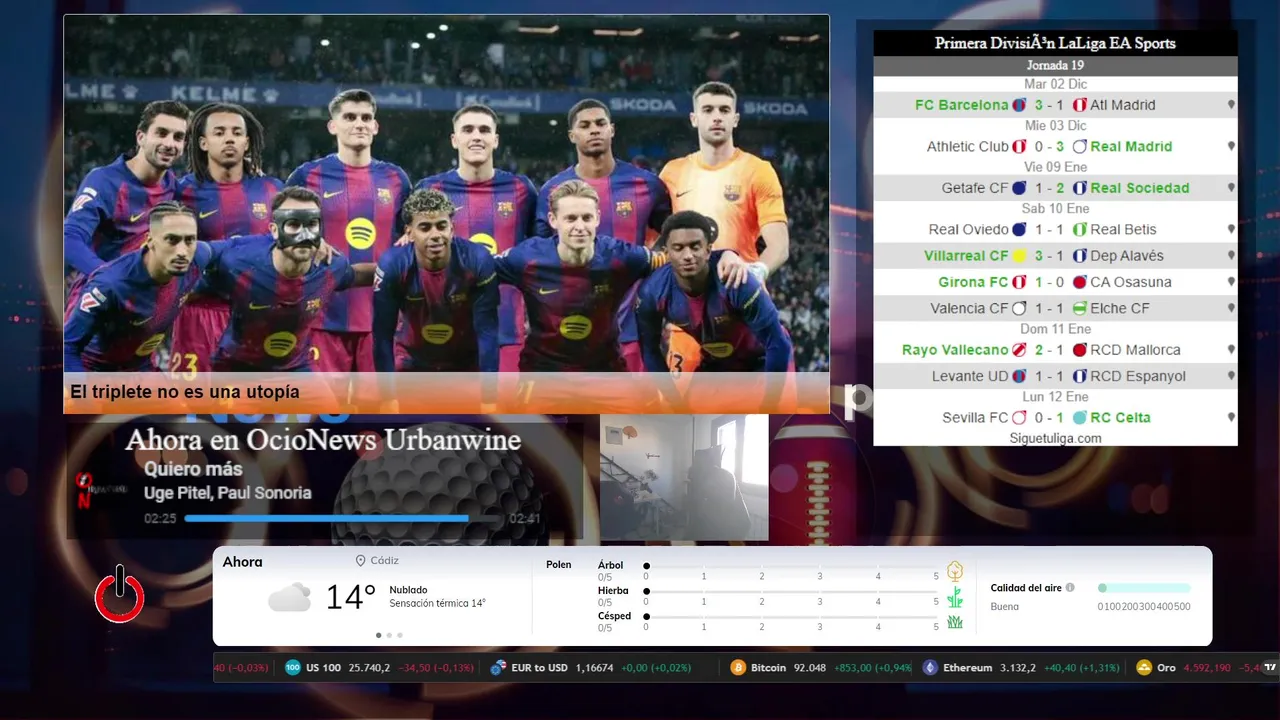The image size is (1280, 720).
Task: Click the headline El triplete no es una utopía
Action: click(x=184, y=392)
